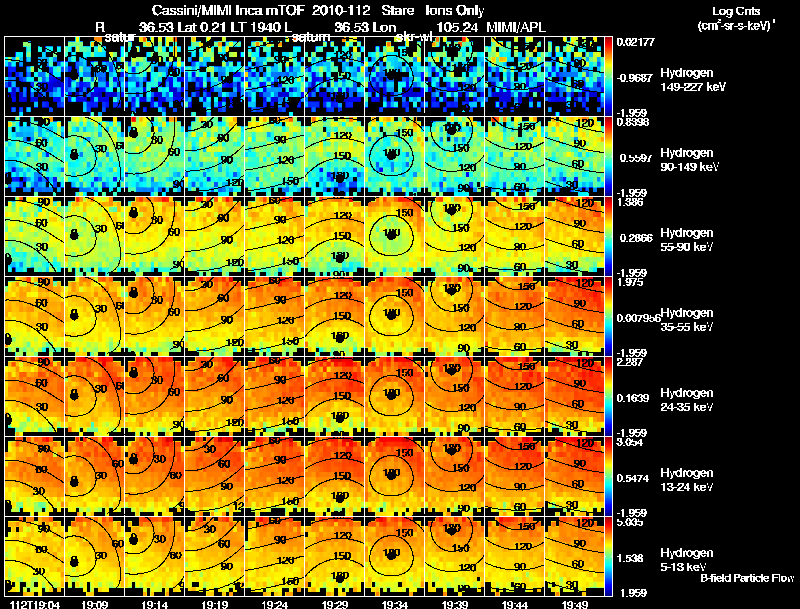Open the 19:09 panel in 24-35 keV row
Screen dimensions: 800x609
point(94,396)
